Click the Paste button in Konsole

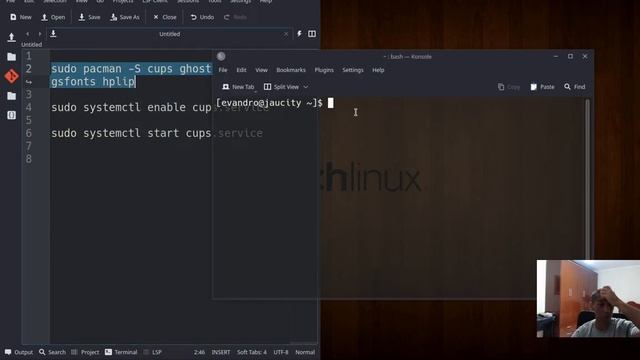click(542, 87)
